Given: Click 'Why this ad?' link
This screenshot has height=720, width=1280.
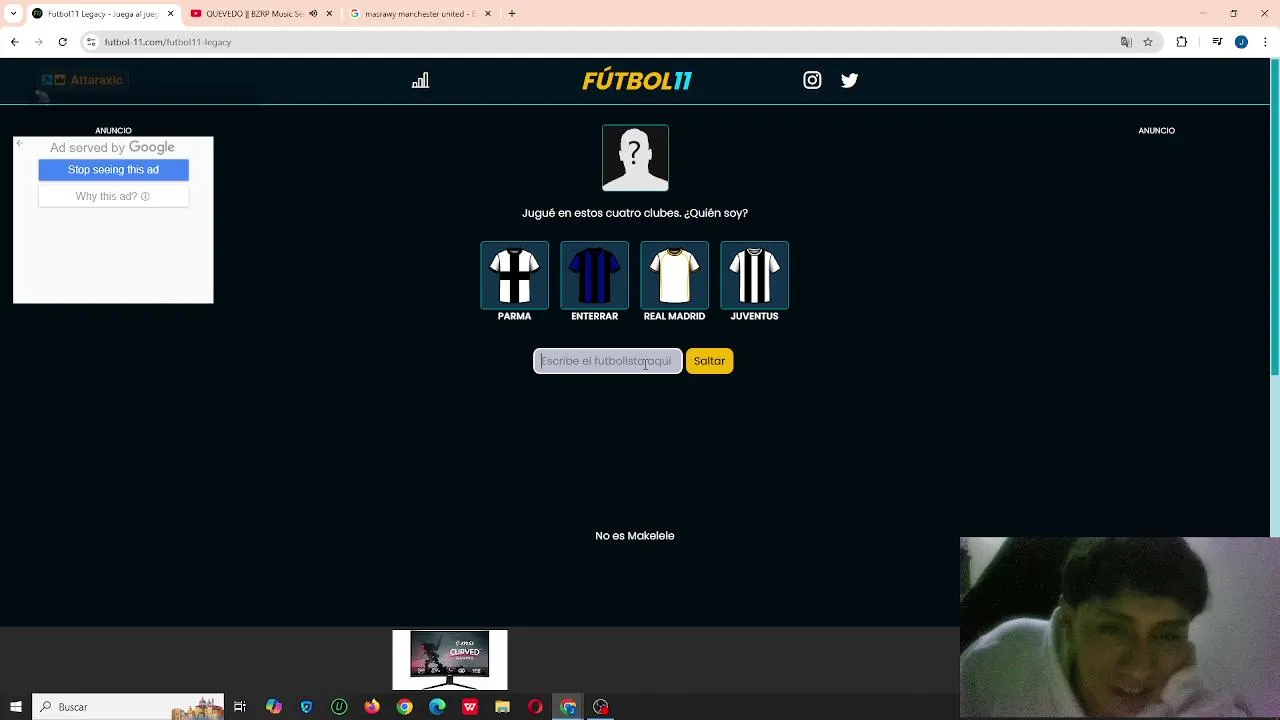Looking at the screenshot, I should 113,196.
